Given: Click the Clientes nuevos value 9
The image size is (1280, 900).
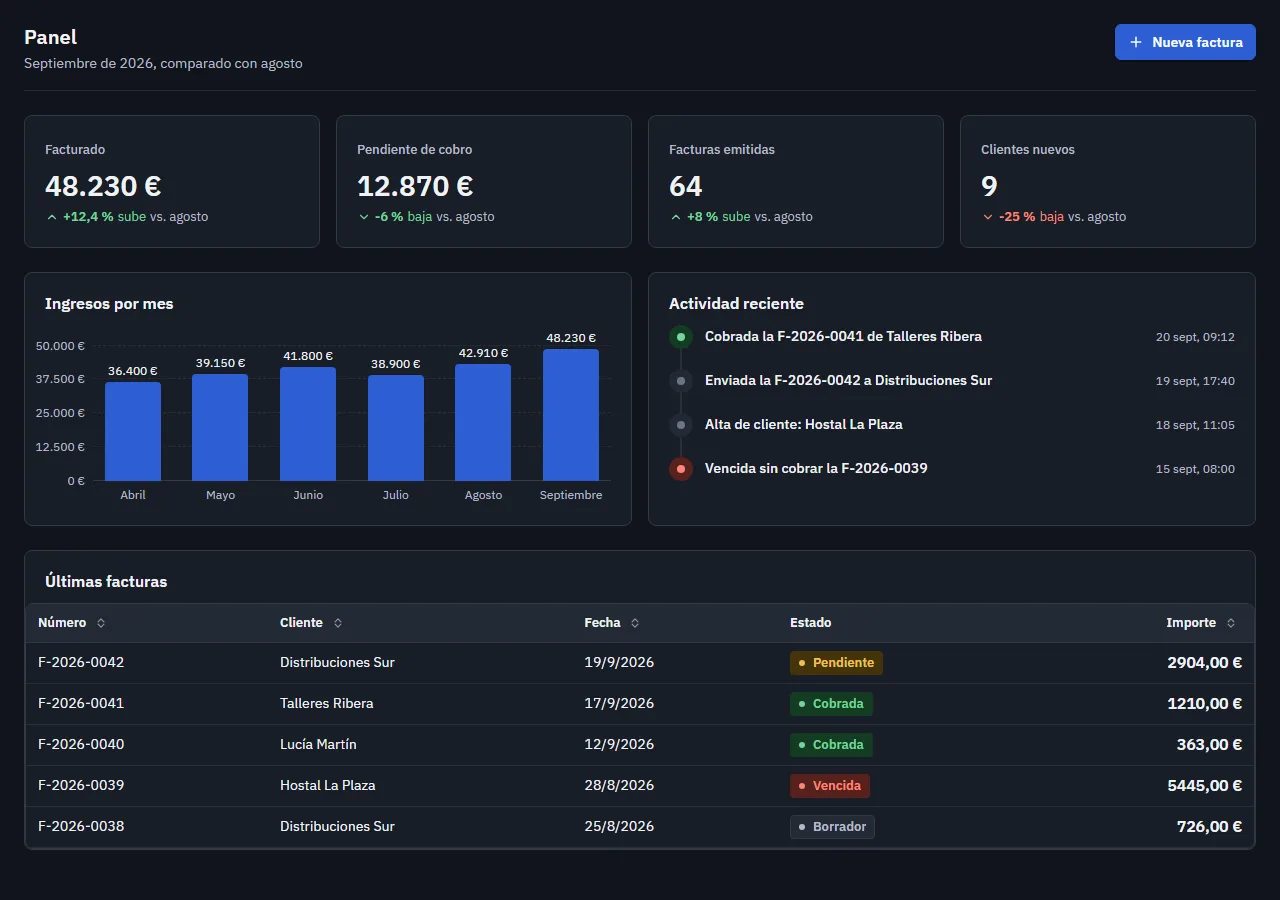Looking at the screenshot, I should 989,186.
